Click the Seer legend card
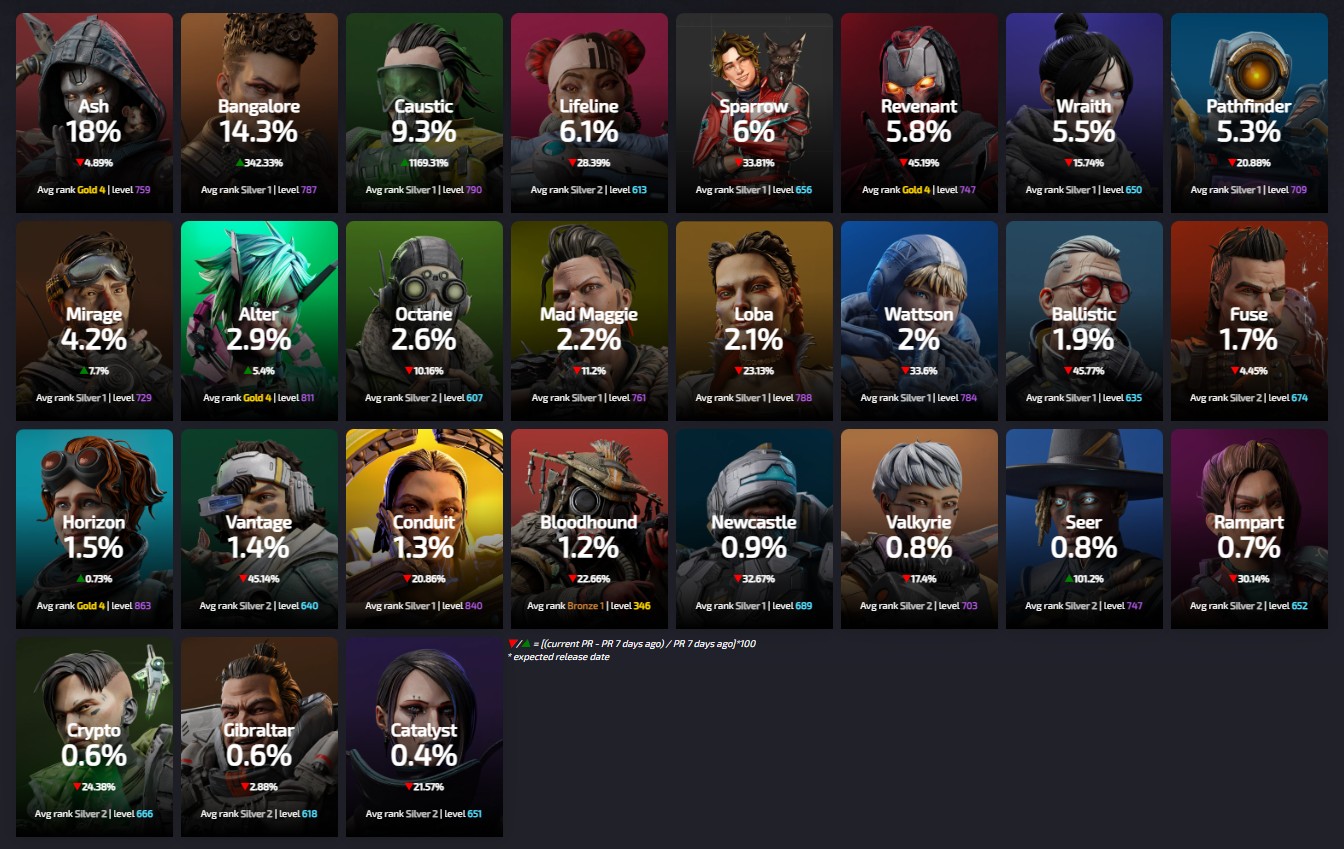 [x=1084, y=529]
